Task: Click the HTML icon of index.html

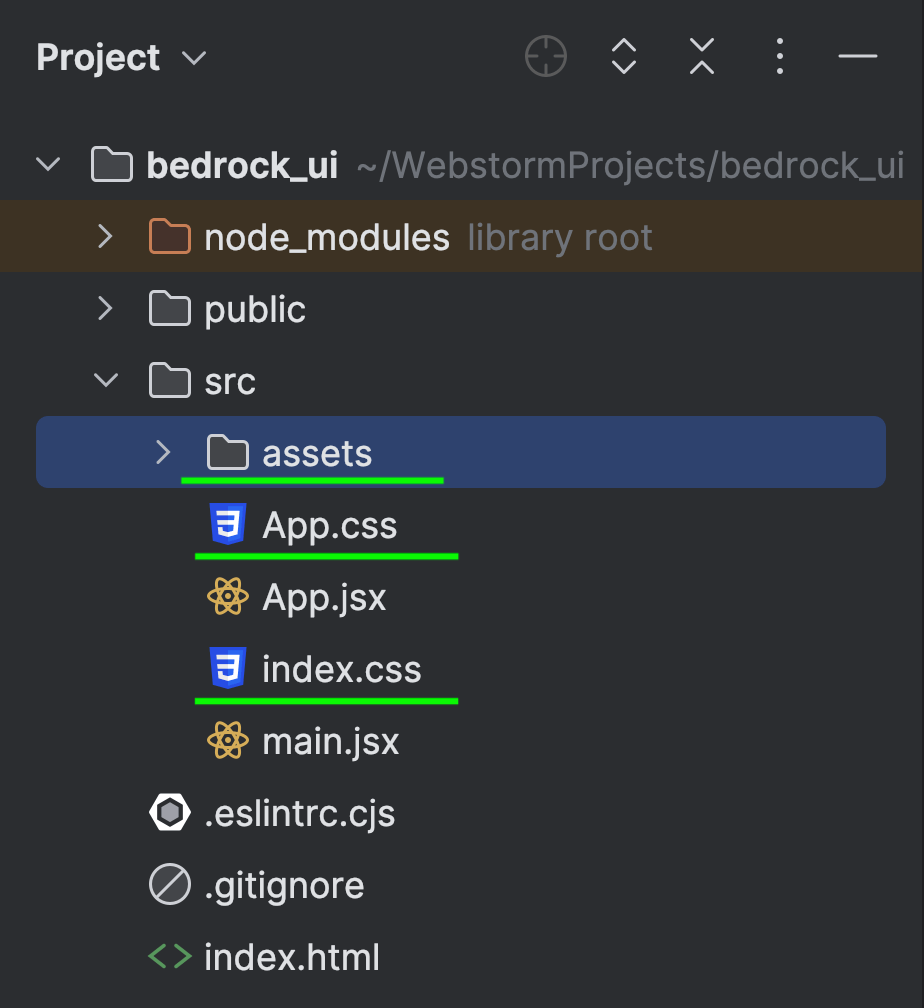Action: (169, 957)
